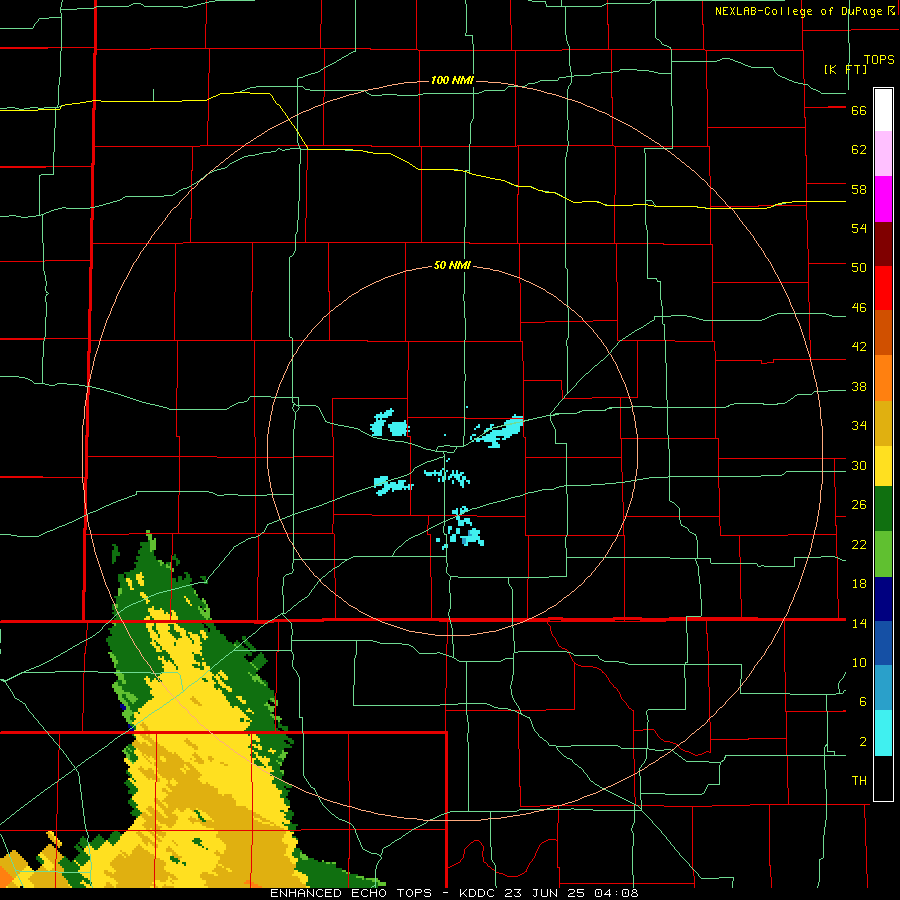Screen dimensions: 900x900
Task: Click the 10 scale label
Action: click(x=859, y=662)
